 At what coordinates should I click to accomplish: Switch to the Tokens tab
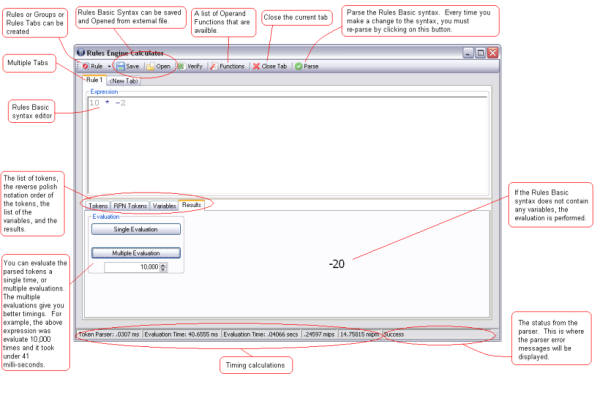click(x=98, y=206)
